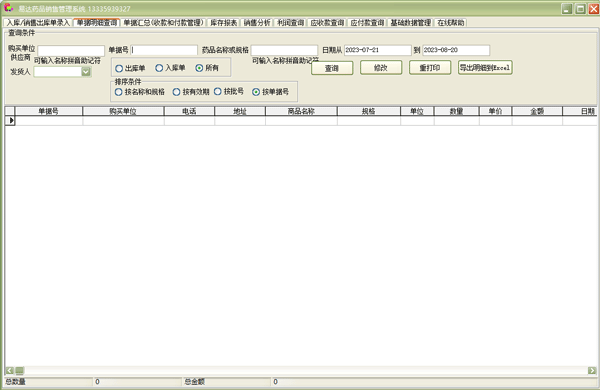Click the 总金额 status bar label

pyautogui.click(x=194, y=382)
